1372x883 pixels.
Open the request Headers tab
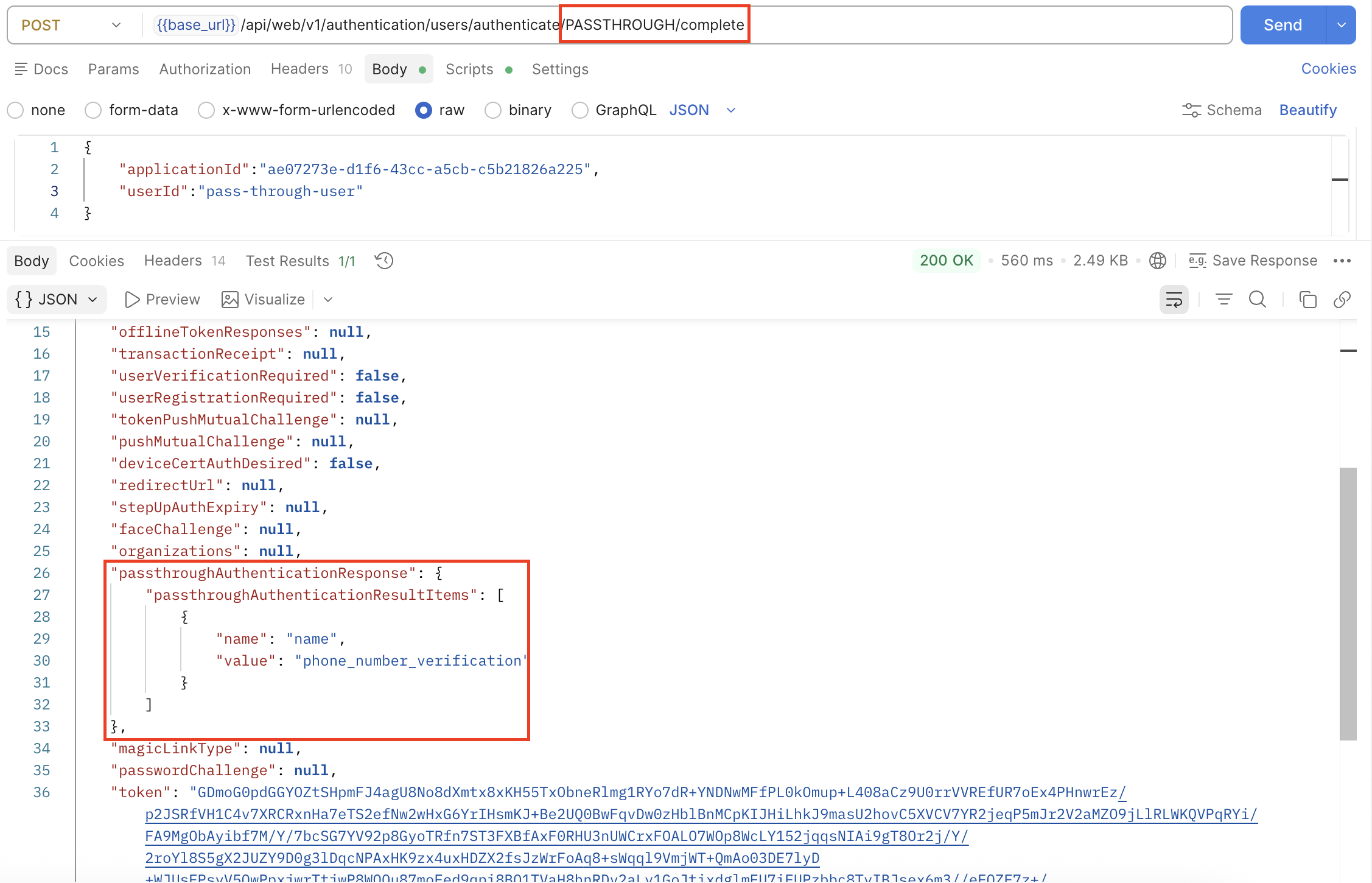(x=311, y=69)
